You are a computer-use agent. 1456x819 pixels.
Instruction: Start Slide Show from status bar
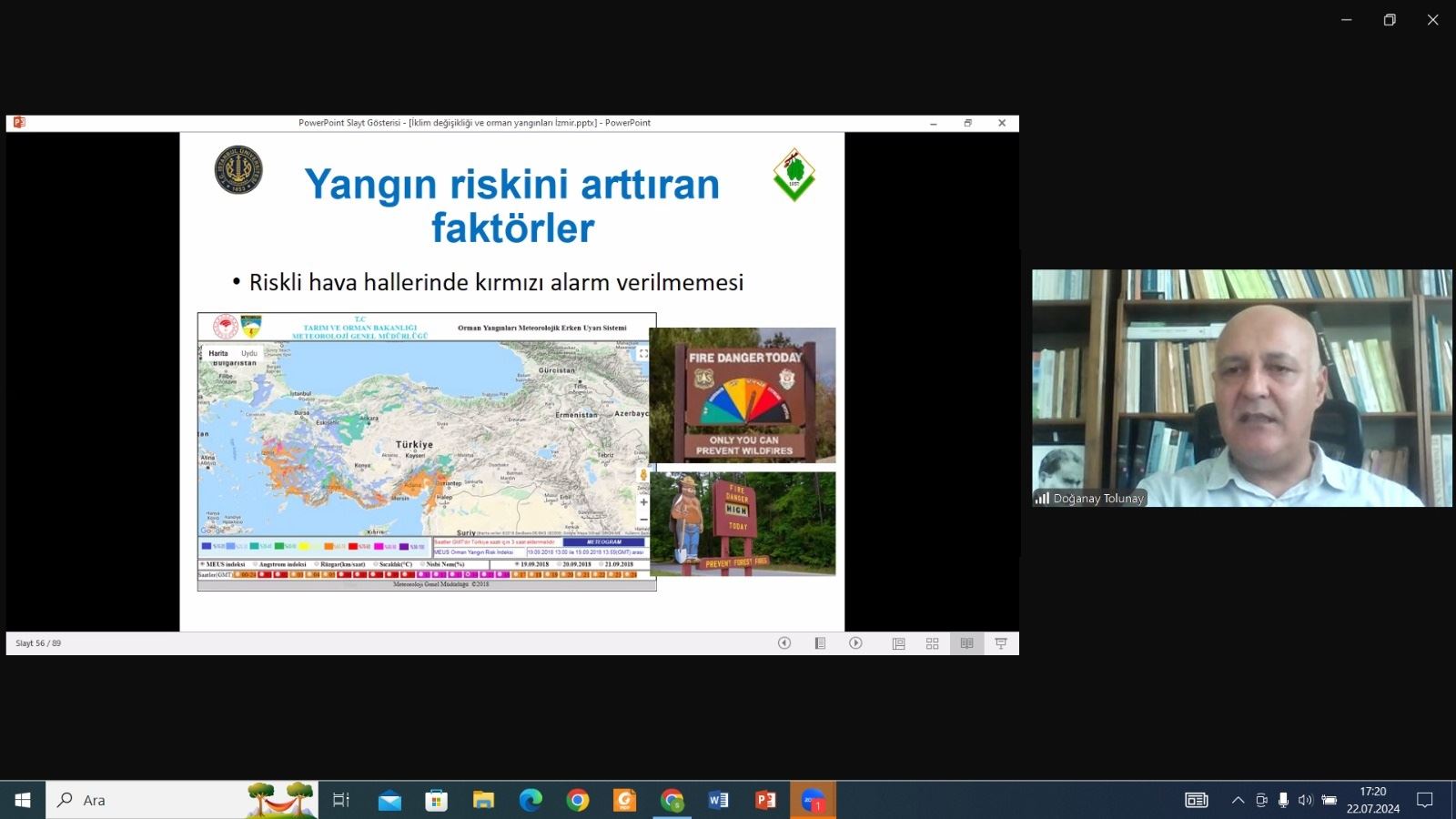coord(1001,643)
